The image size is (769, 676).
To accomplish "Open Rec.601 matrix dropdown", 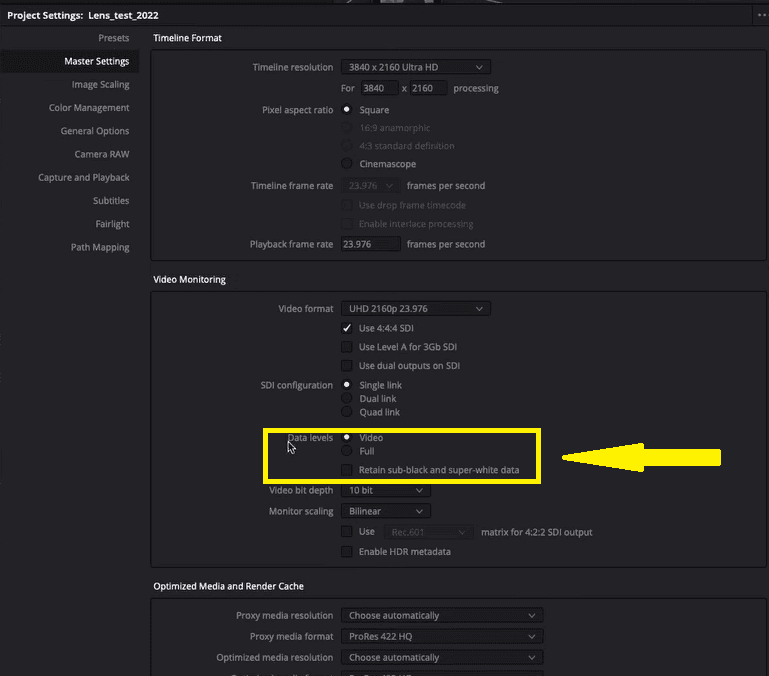I will 429,532.
